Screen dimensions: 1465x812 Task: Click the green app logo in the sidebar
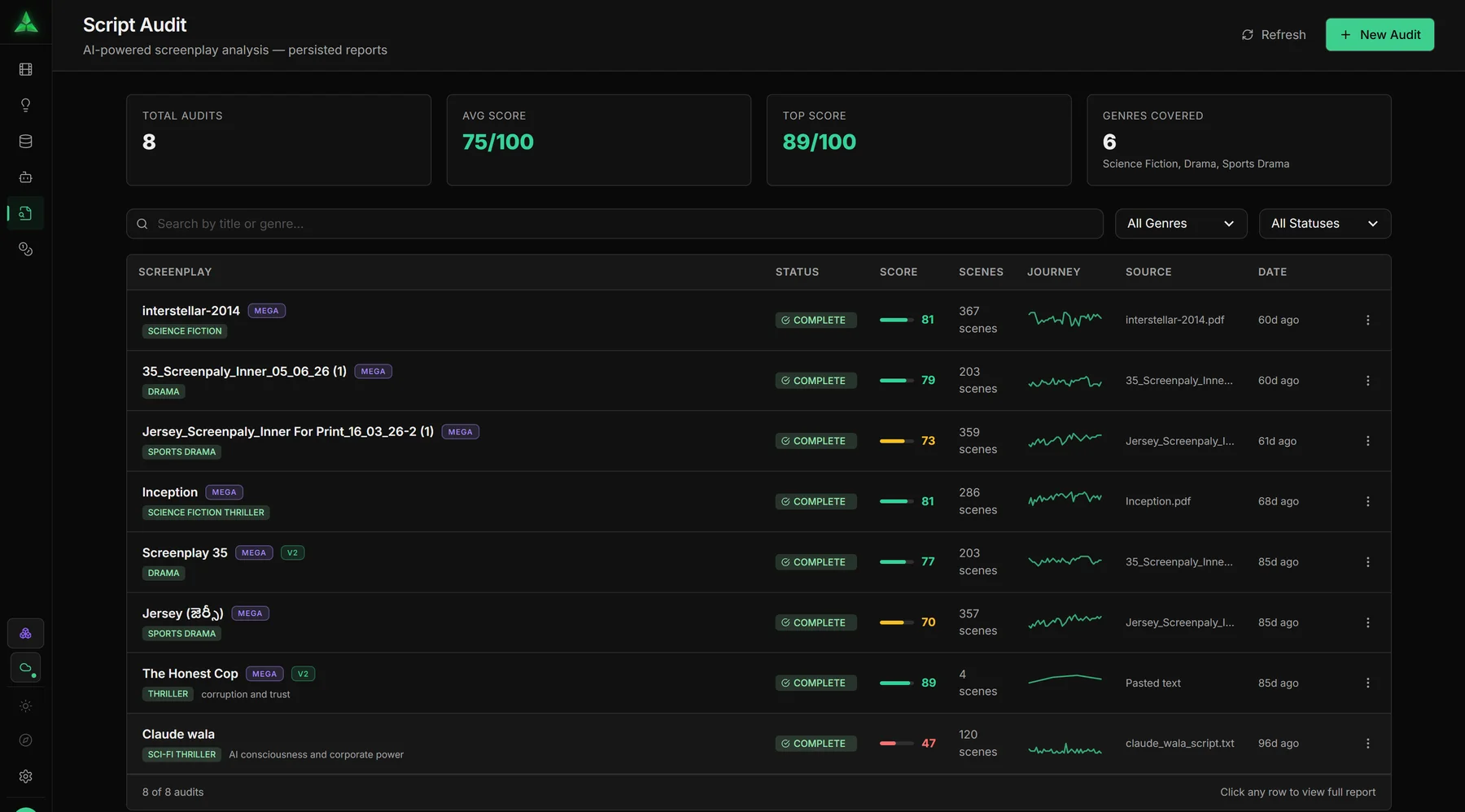point(26,22)
